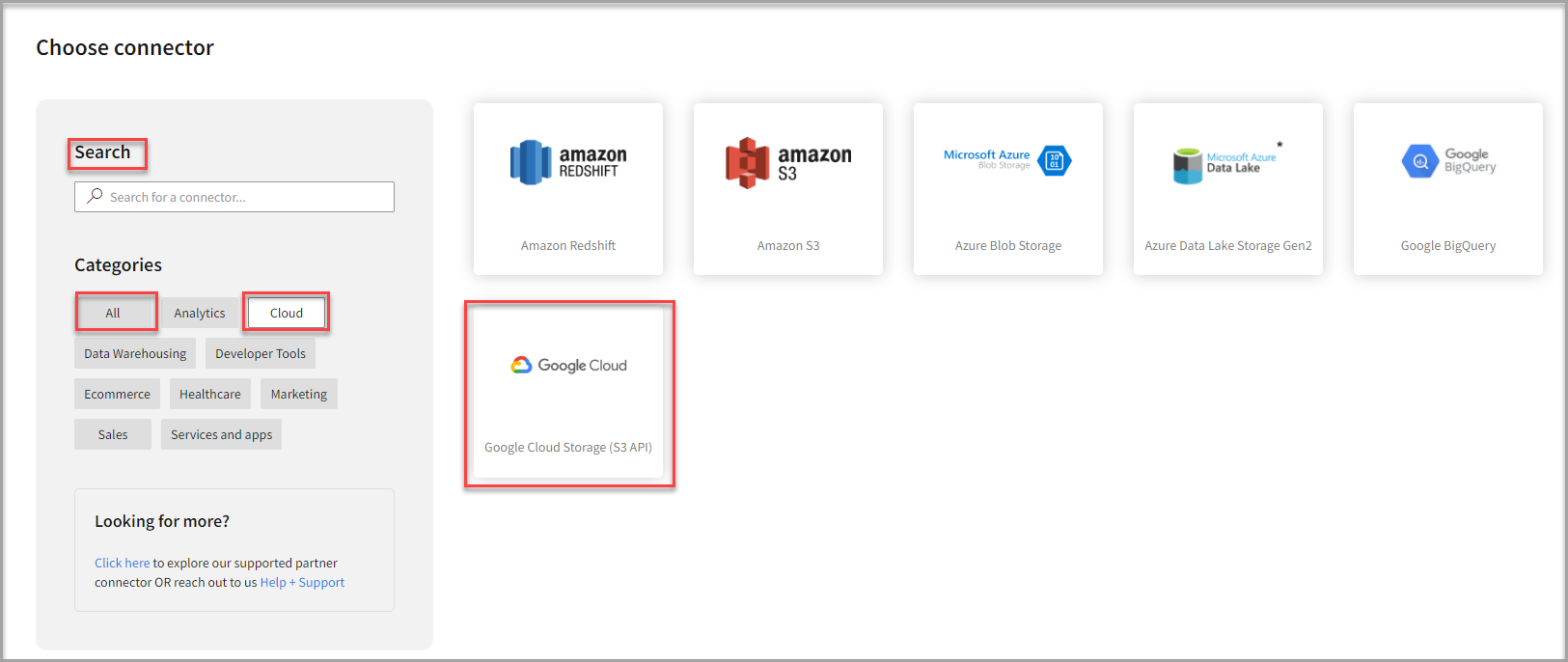Choose the Sales category
The image size is (1568, 662).
[113, 434]
